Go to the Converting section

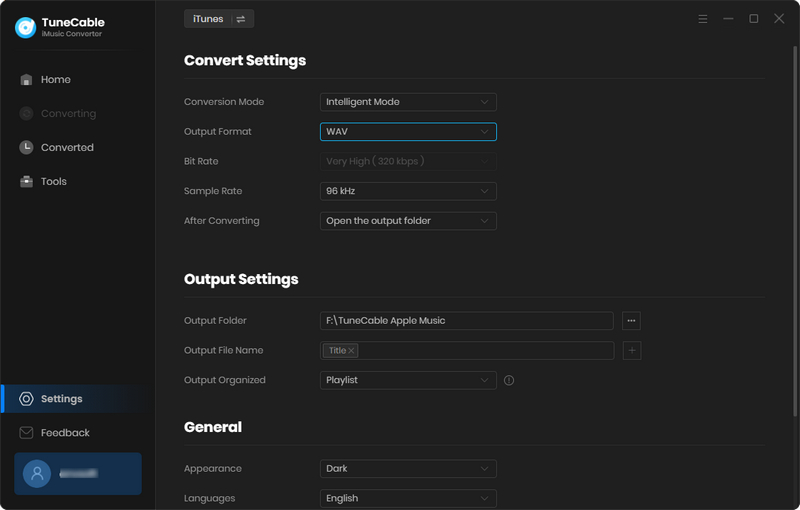(x=77, y=113)
